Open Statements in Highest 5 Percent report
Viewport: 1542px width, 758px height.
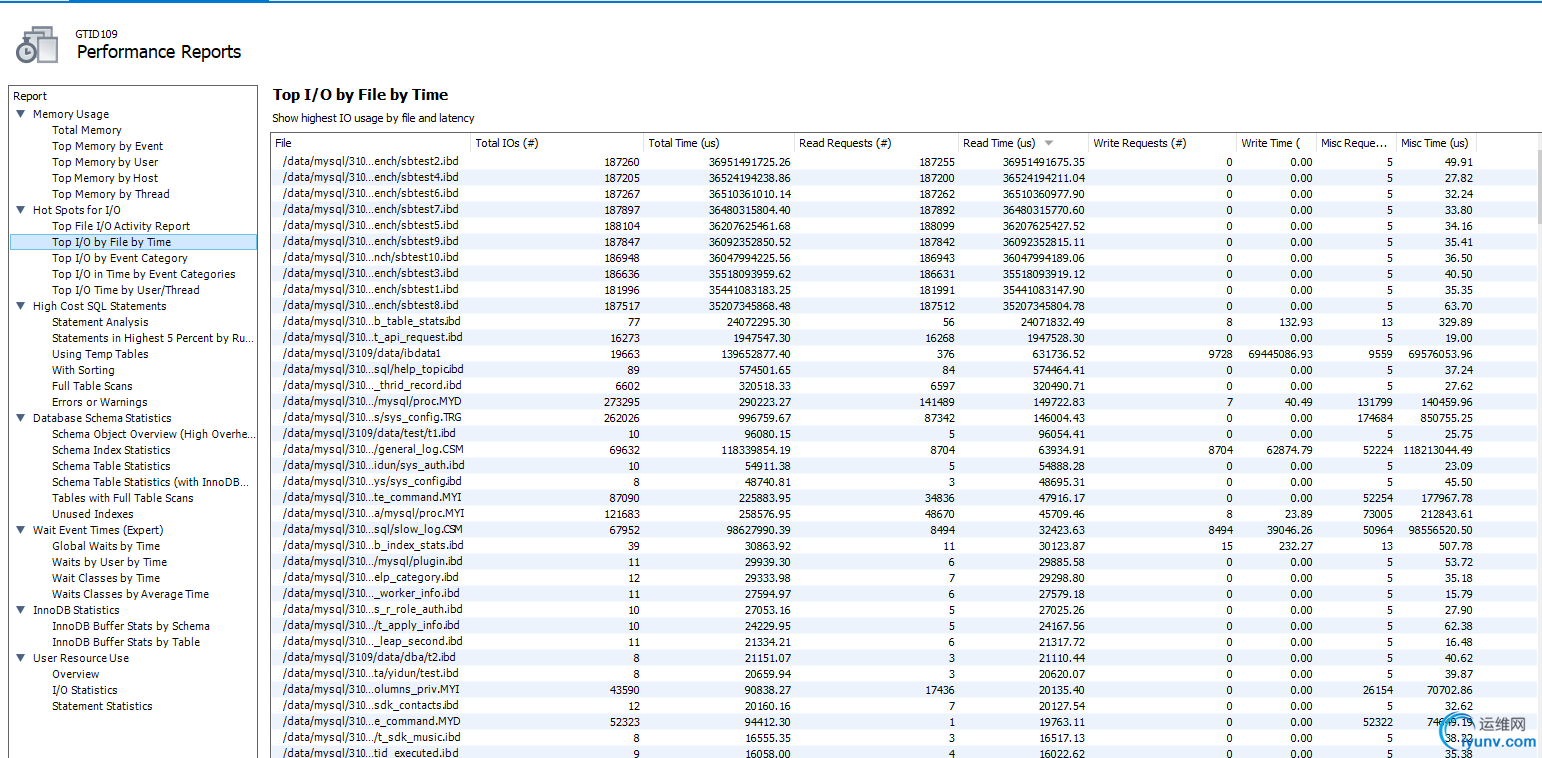[153, 338]
